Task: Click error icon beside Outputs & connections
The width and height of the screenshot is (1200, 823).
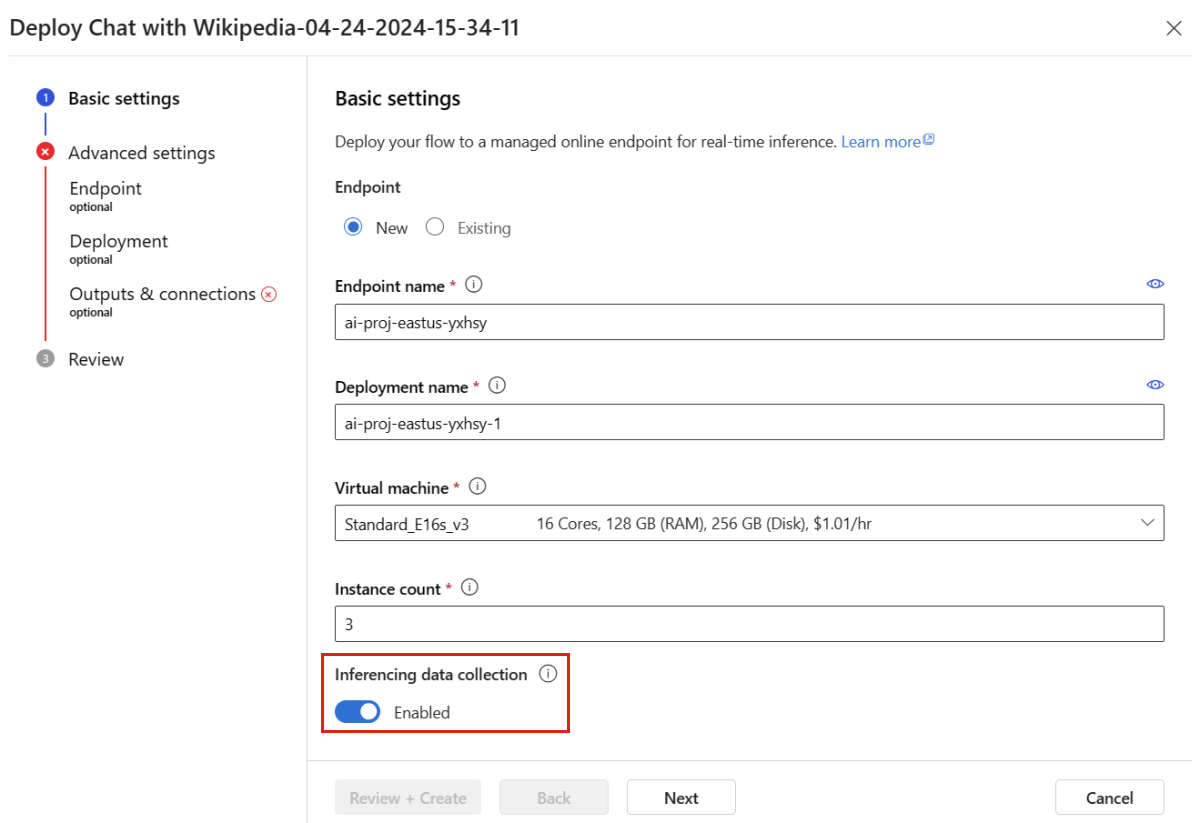Action: click(x=268, y=294)
